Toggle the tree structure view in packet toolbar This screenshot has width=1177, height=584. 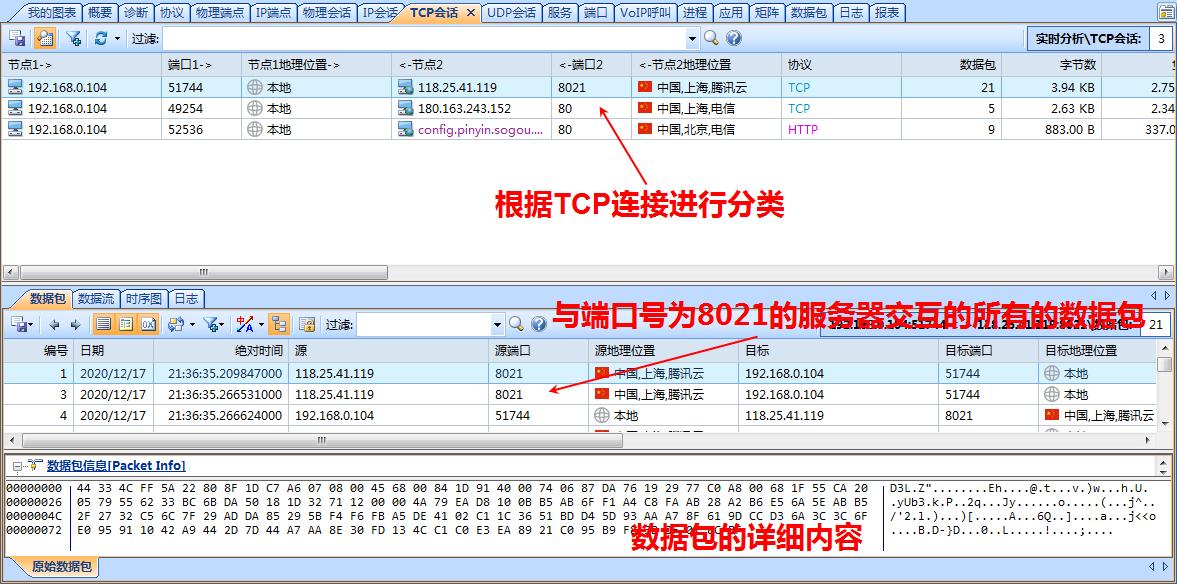point(278,322)
